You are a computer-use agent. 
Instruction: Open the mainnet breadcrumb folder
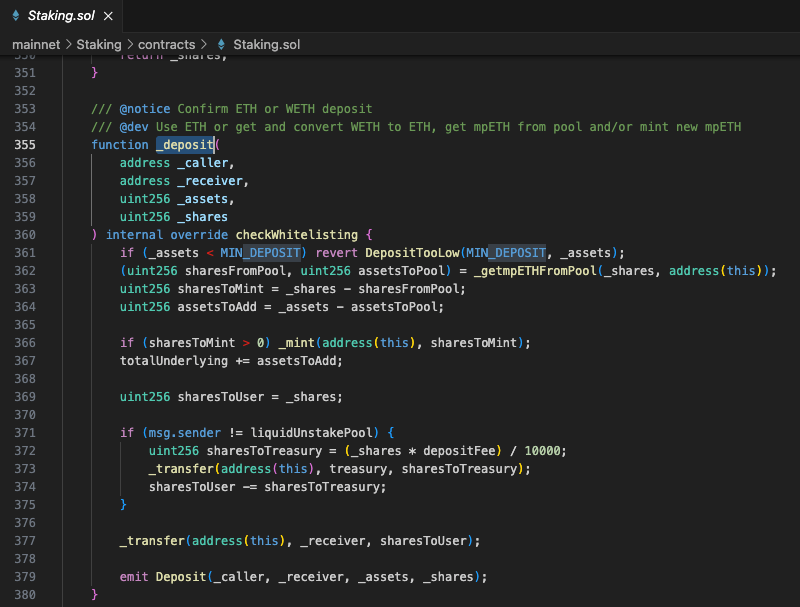click(36, 45)
